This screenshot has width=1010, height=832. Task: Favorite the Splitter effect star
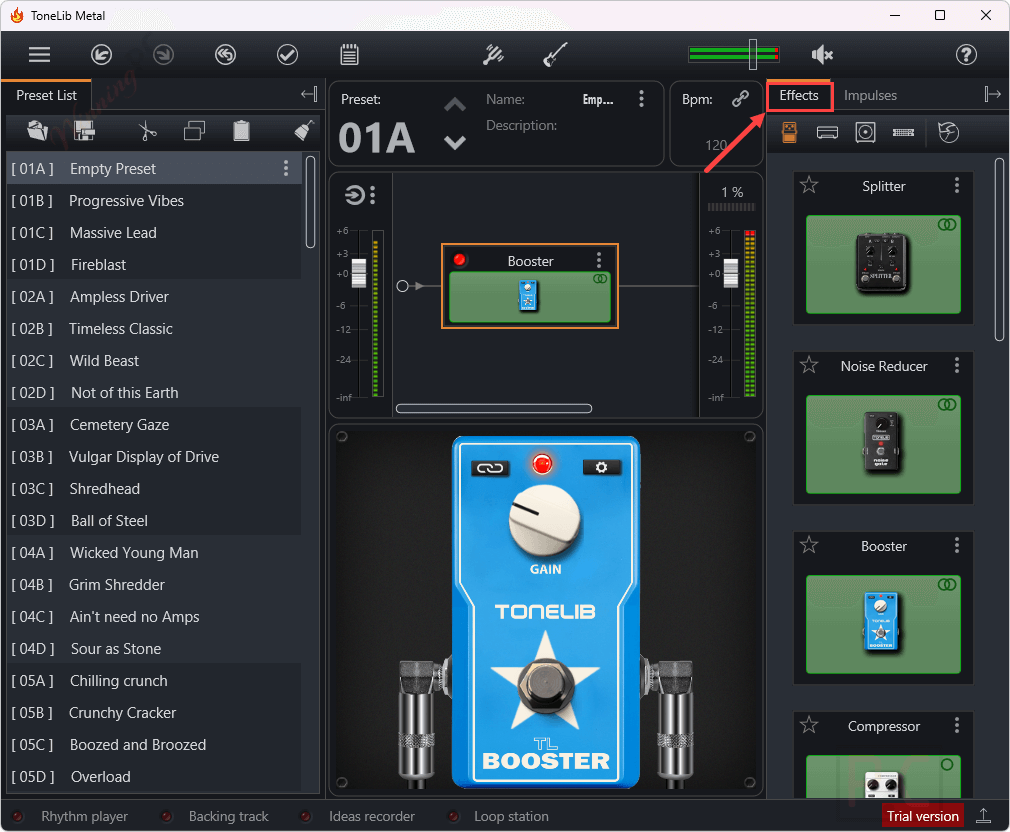[809, 185]
